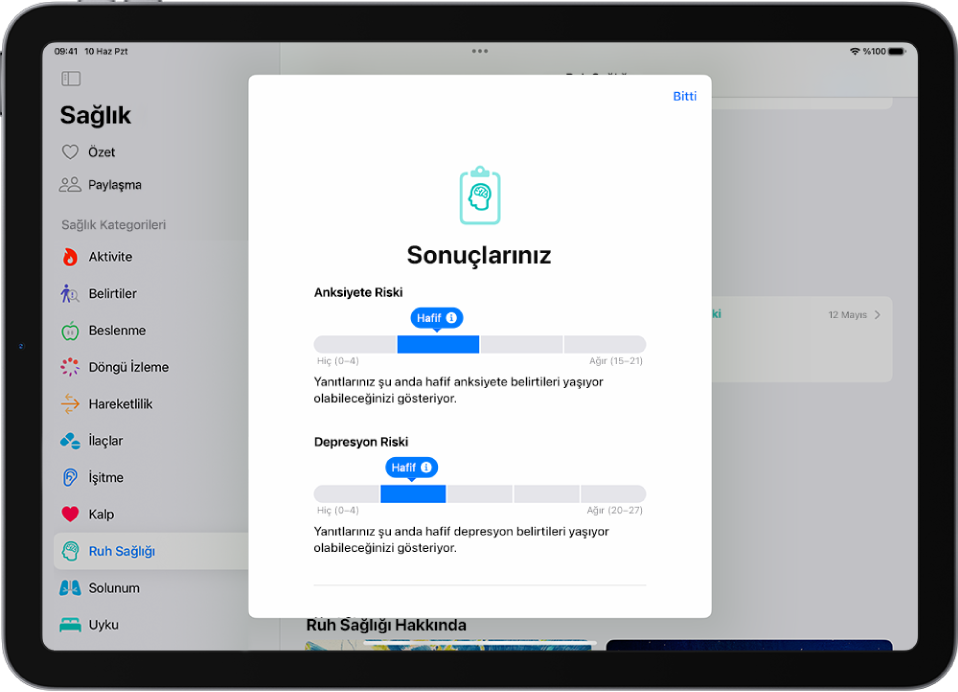958x692 pixels.
Task: Select Paylaşma in the sidebar
Action: (x=115, y=184)
